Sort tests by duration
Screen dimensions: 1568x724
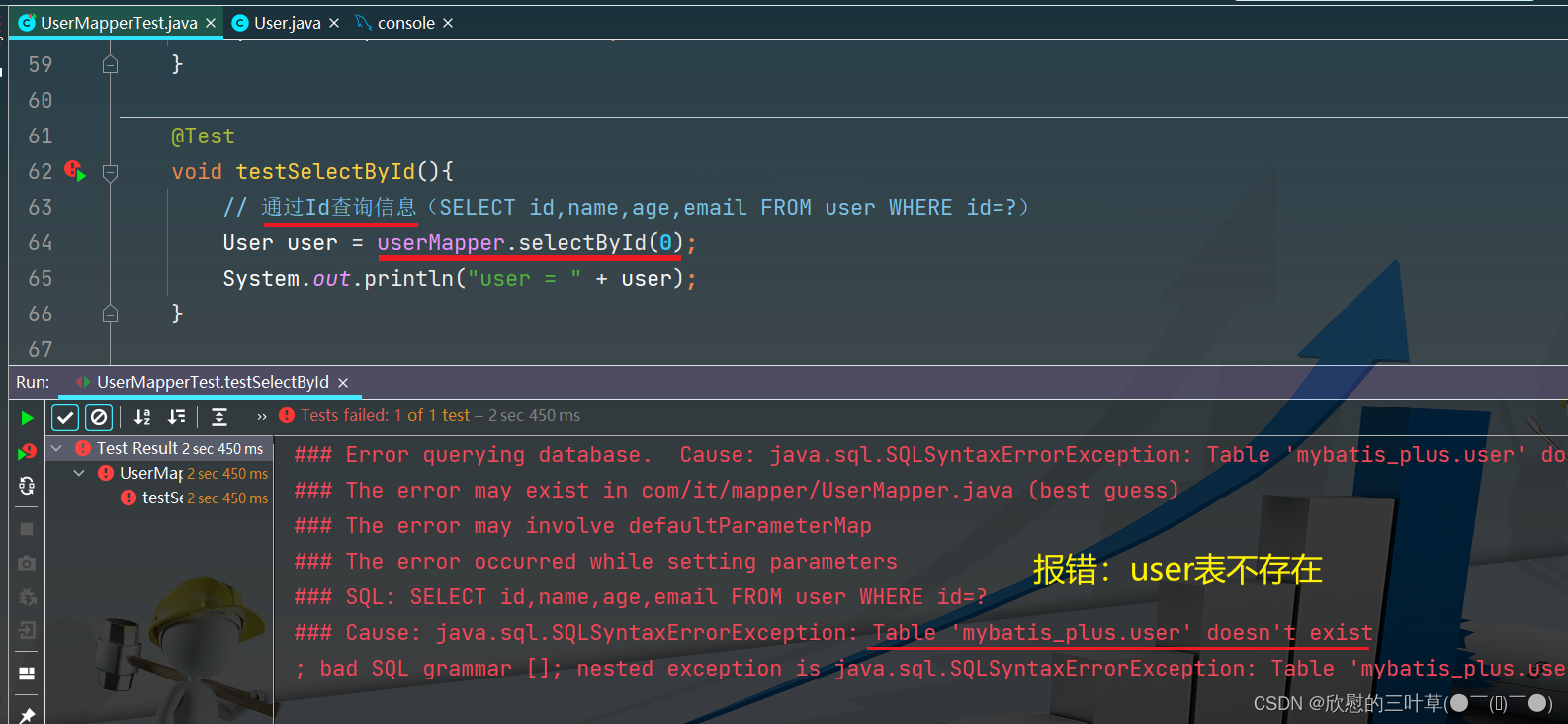(177, 417)
